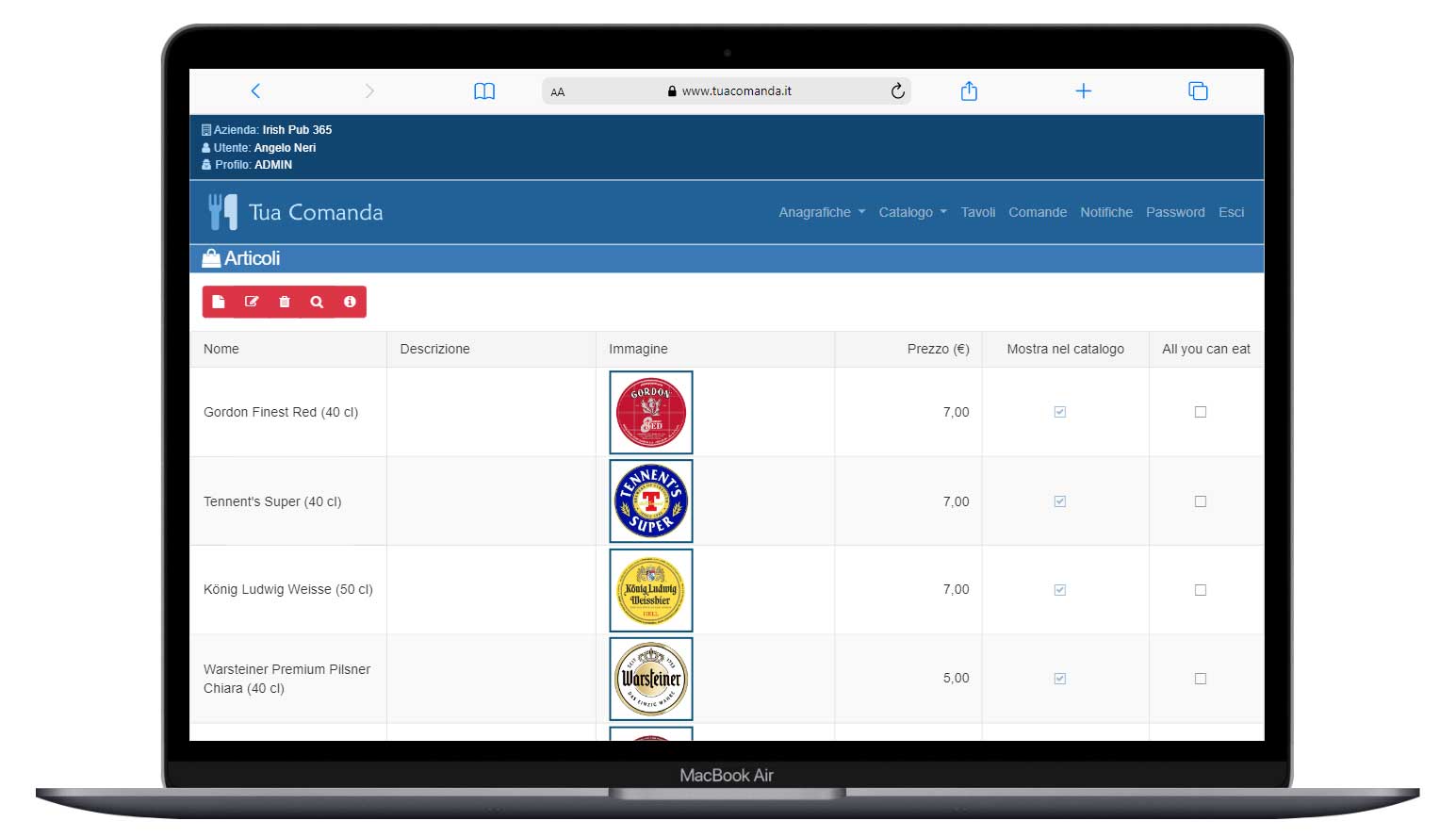
Task: Select the König Ludwig Weisse (50 cl) name cell
Action: 288,589
